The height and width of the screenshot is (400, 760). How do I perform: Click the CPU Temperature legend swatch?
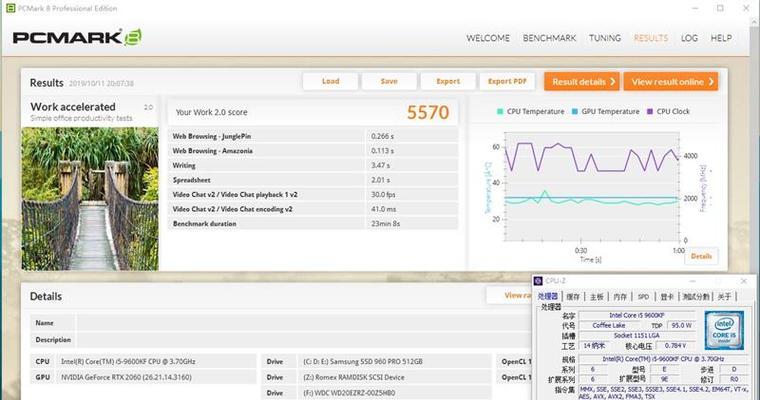point(500,112)
